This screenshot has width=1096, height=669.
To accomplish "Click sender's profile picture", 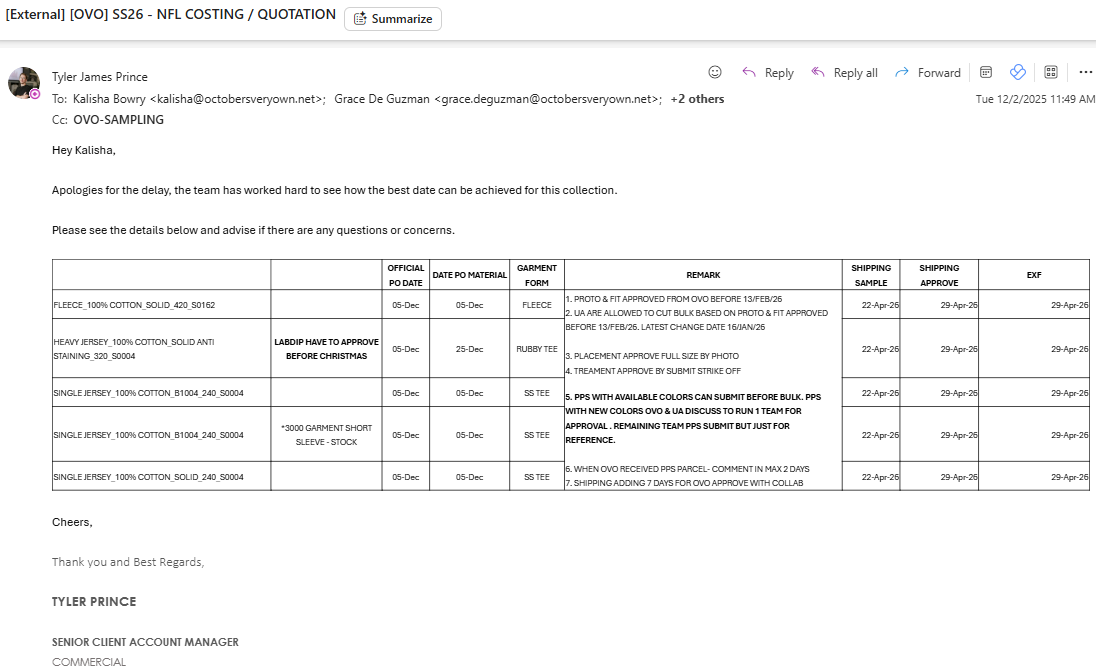I will point(24,83).
